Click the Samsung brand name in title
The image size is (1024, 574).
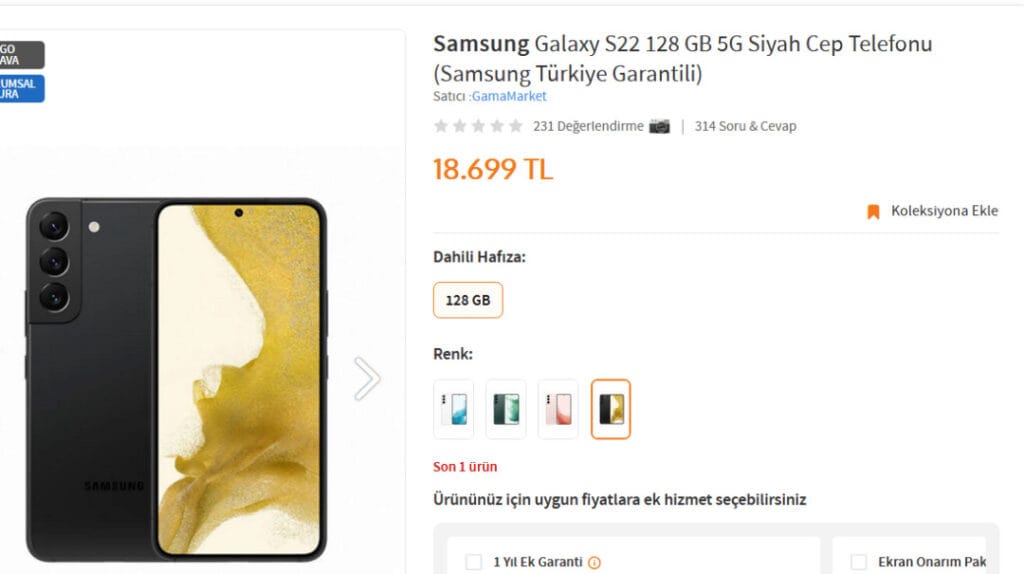481,44
